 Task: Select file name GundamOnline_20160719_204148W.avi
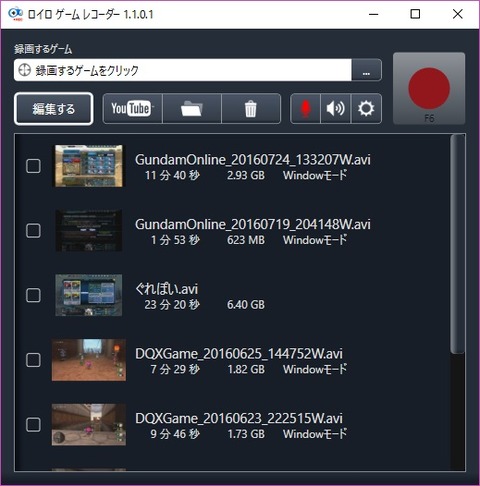click(x=253, y=224)
